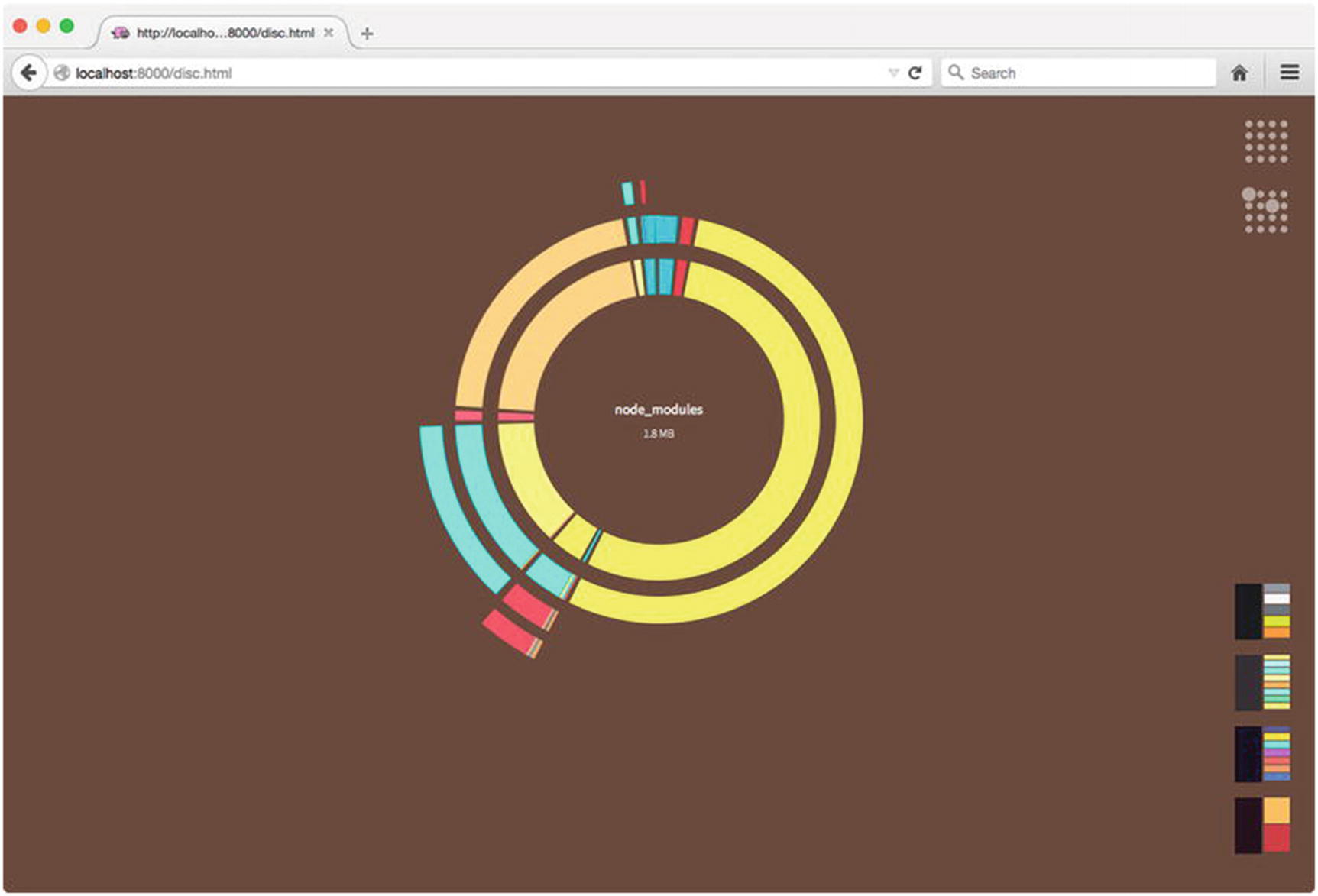This screenshot has width=1318, height=896.
Task: Choose the orange and red palette
Action: click(x=1262, y=825)
